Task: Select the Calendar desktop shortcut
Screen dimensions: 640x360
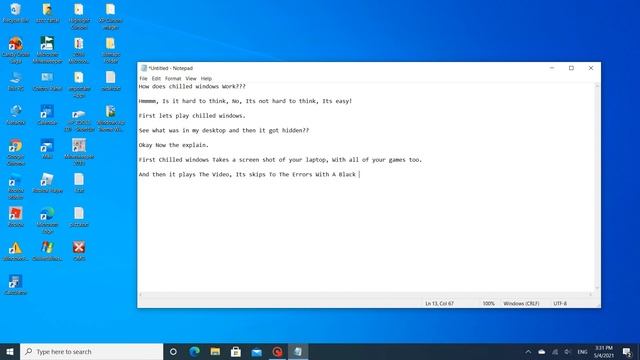Action: click(x=47, y=115)
